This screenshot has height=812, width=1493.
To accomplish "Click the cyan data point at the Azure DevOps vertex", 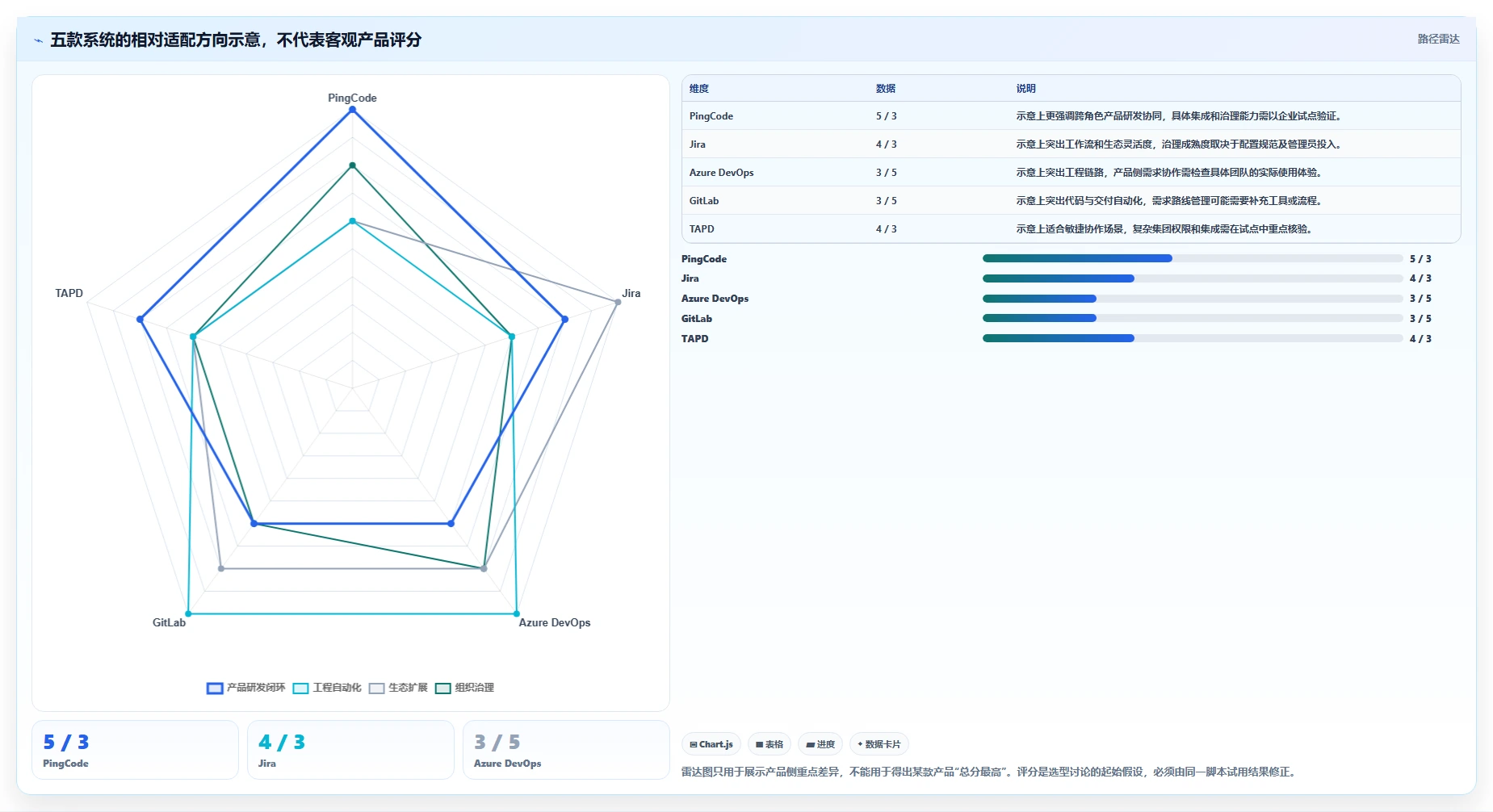I will click(x=517, y=613).
